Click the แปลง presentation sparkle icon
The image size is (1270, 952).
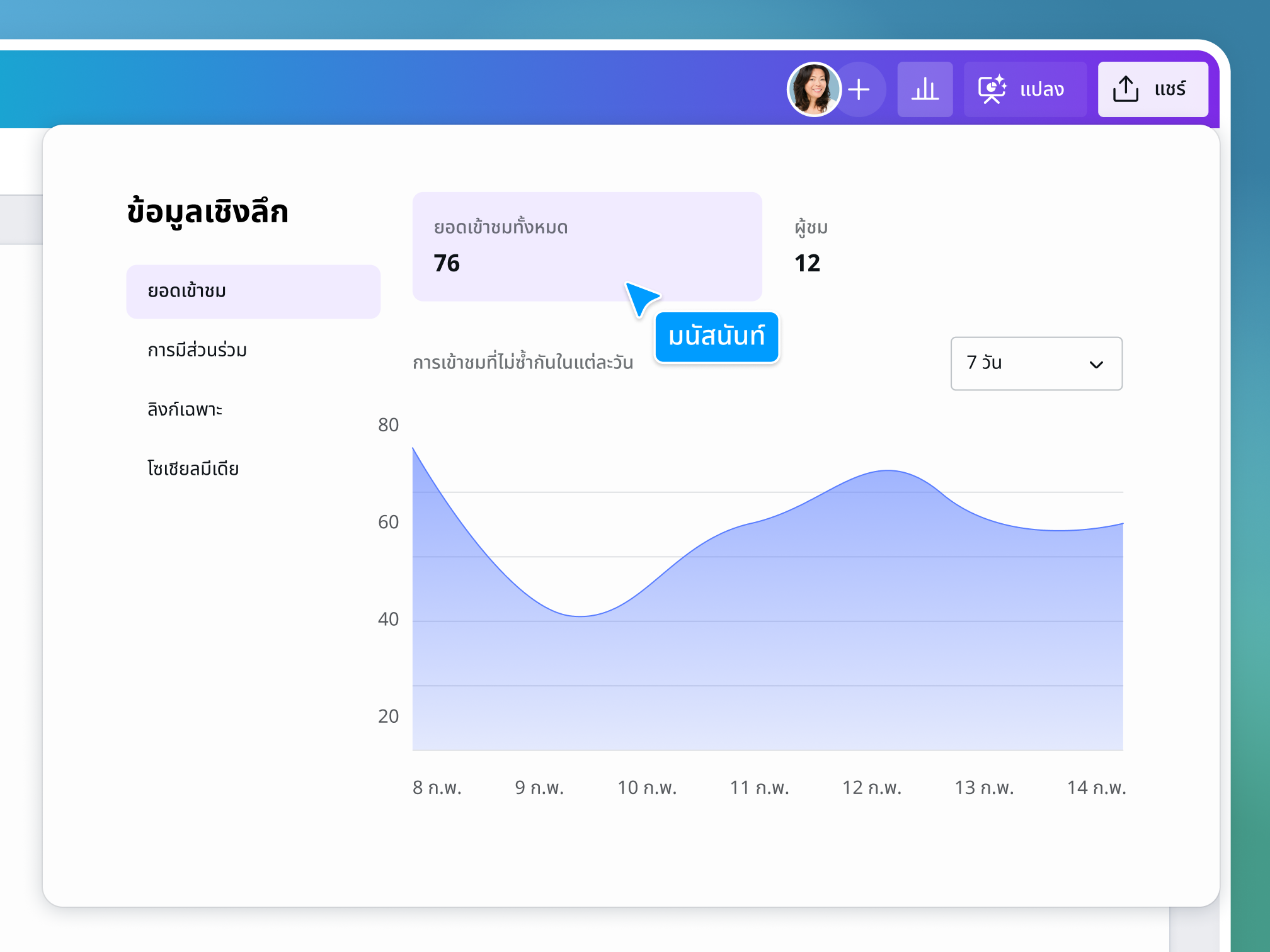click(992, 89)
